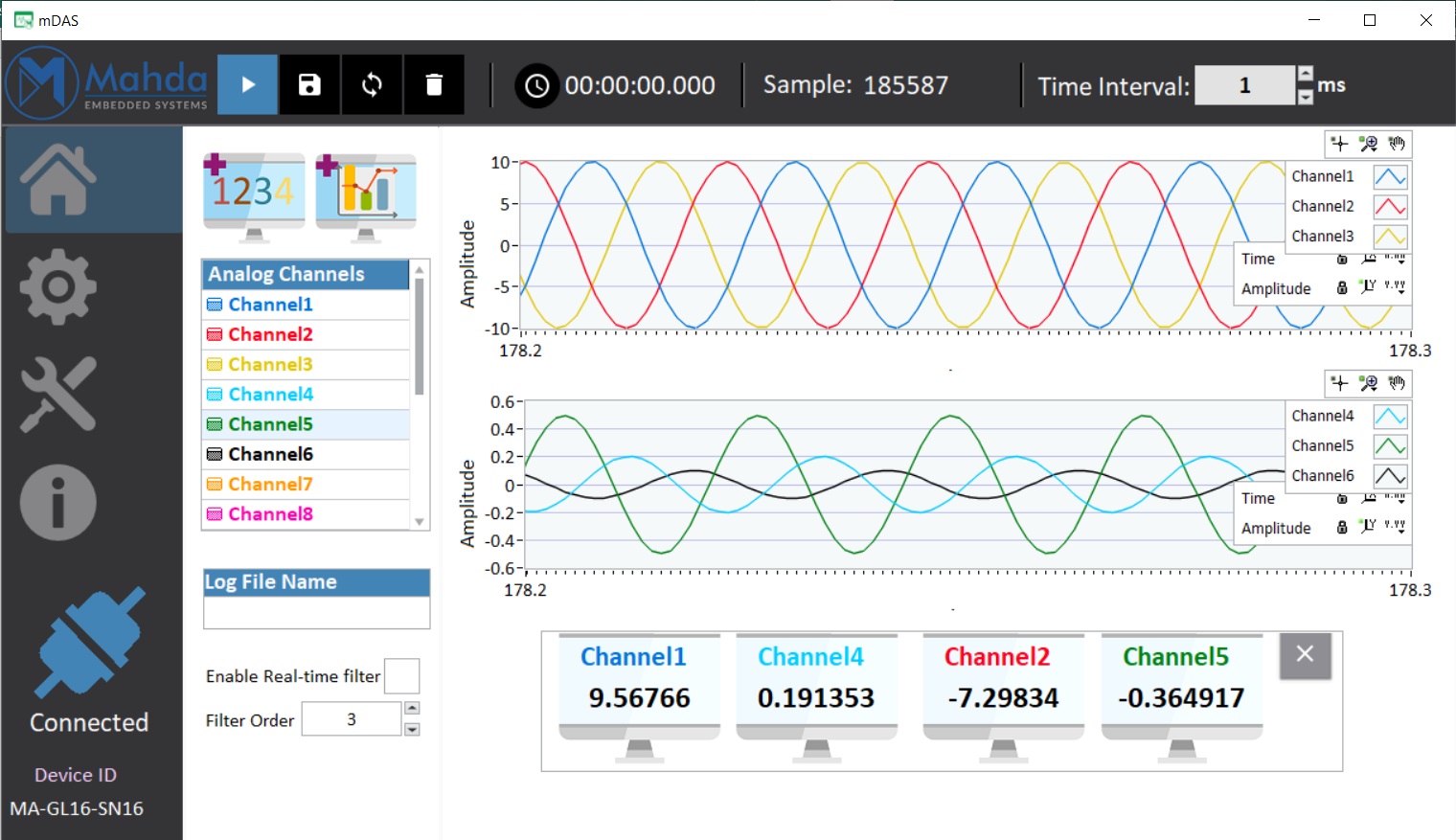The image size is (1456, 840).
Task: Toggle Amplitude axis lock on top graph
Action: (1342, 287)
